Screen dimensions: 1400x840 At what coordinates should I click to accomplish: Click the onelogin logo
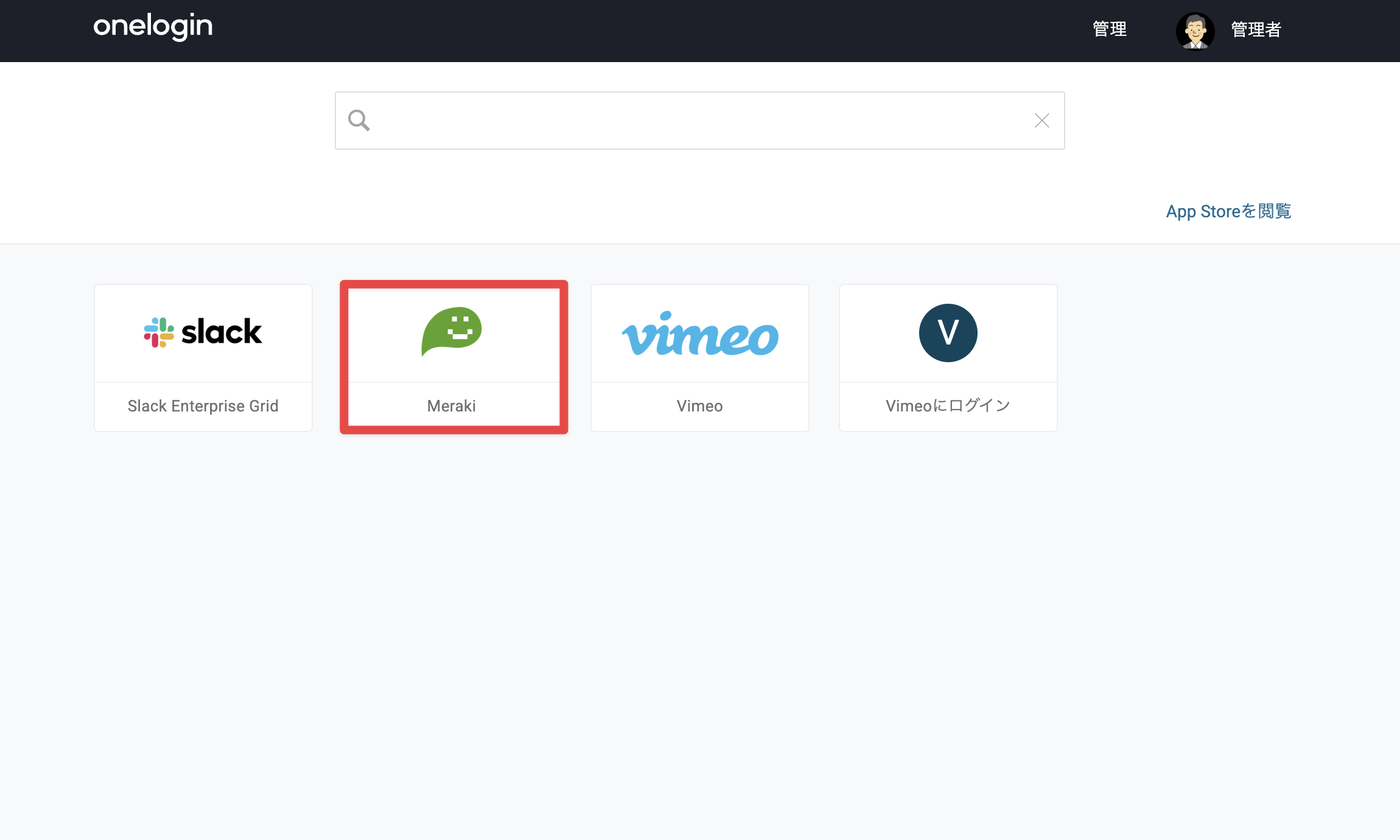click(153, 27)
